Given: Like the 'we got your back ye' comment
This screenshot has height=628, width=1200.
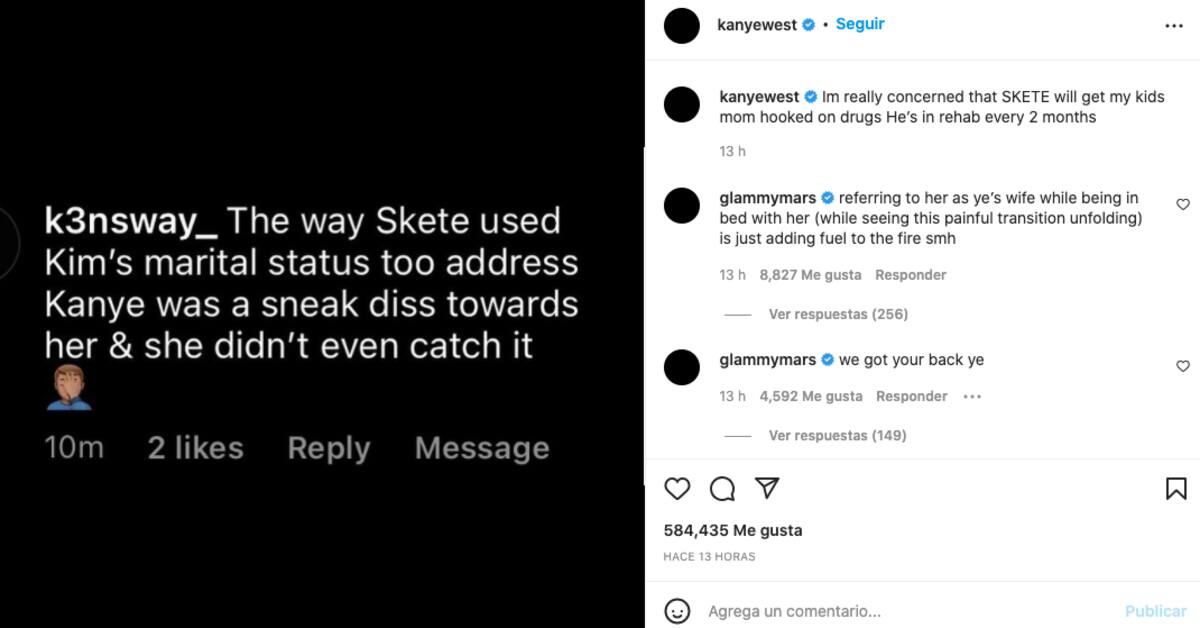Looking at the screenshot, I should [x=1183, y=366].
